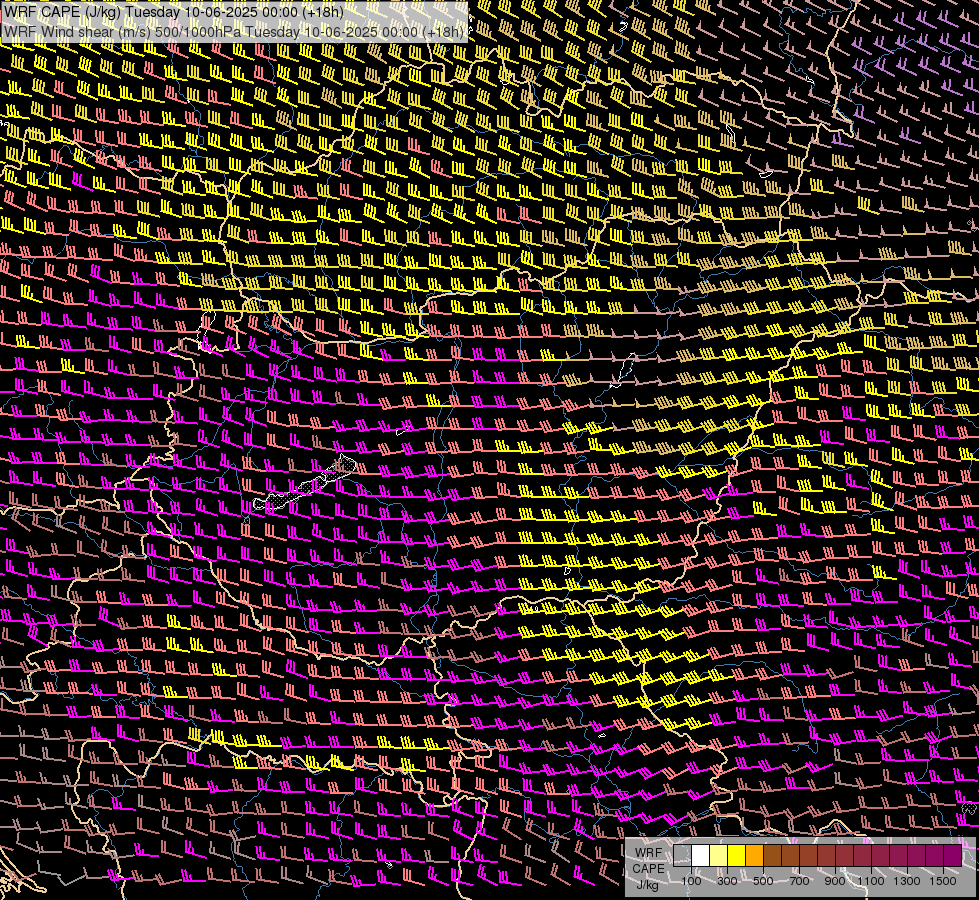Select the last purple CAPE legend swatch
979x900 pixels.
pos(953,856)
